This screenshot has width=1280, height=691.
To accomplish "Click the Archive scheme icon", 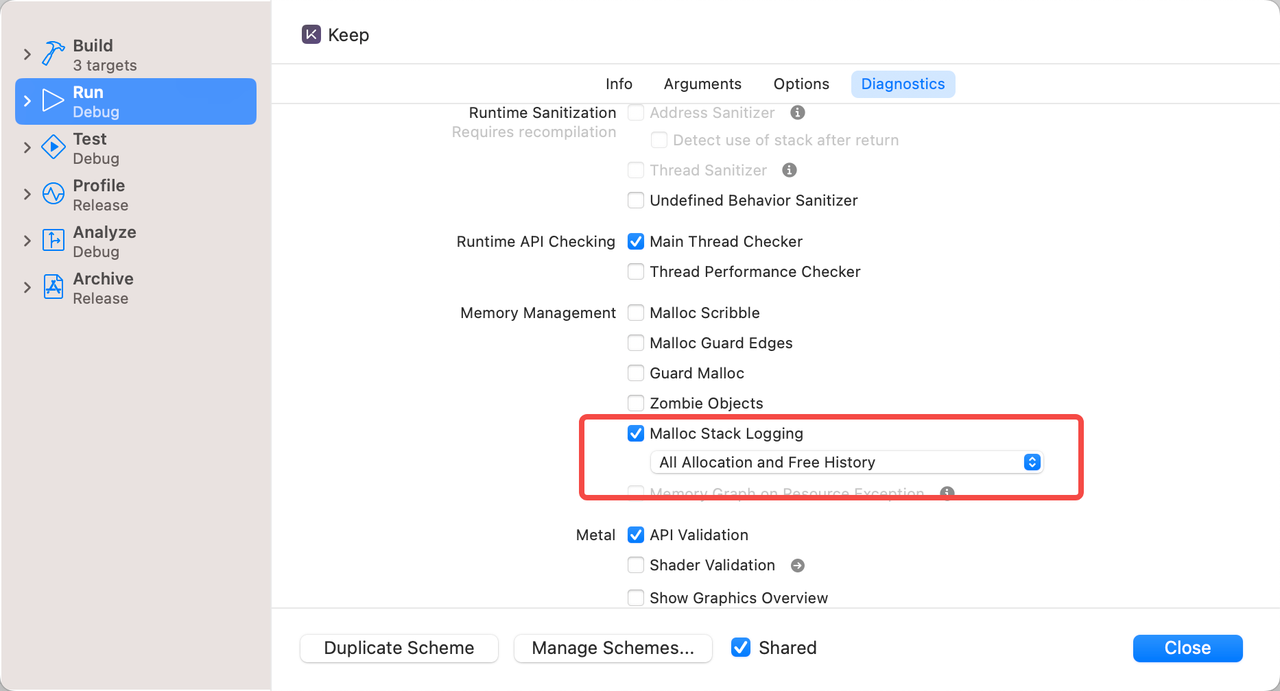I will [x=53, y=288].
